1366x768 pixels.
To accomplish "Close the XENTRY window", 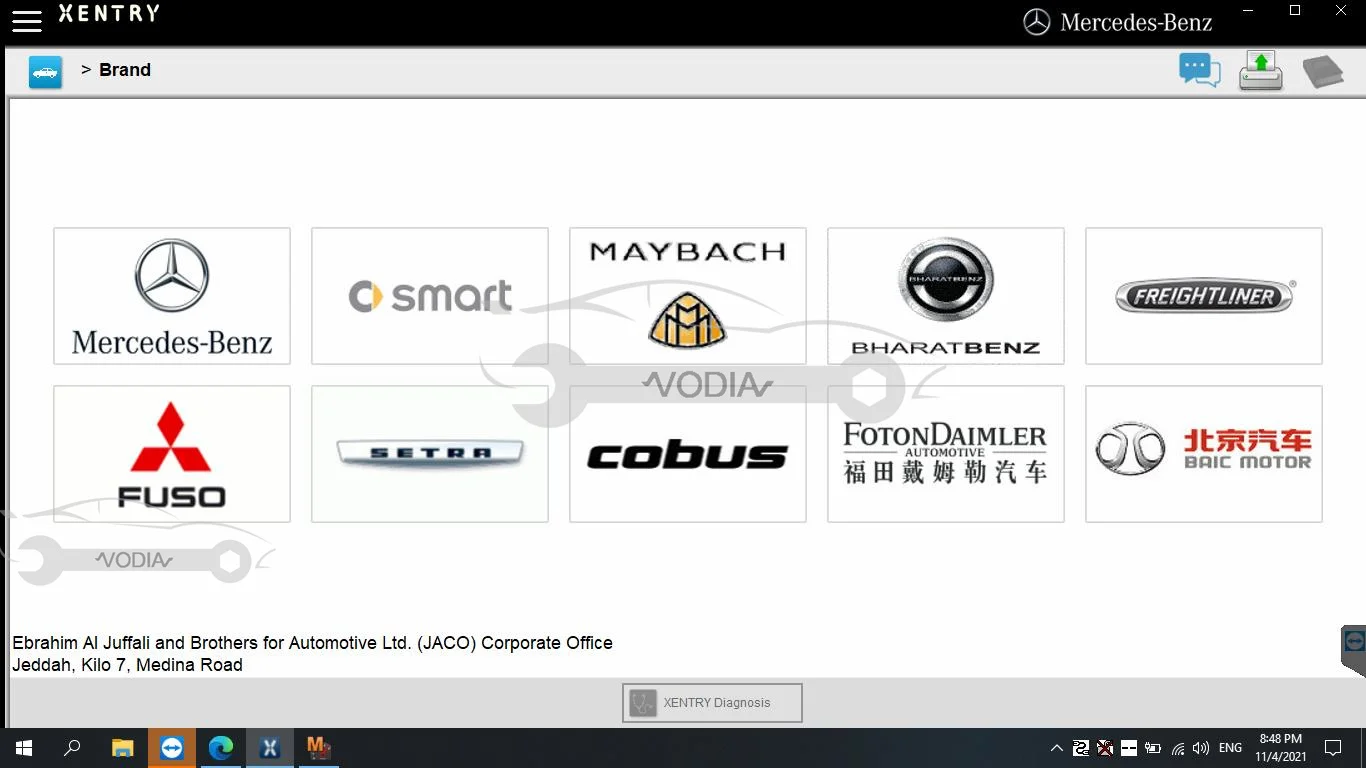I will point(1342,11).
